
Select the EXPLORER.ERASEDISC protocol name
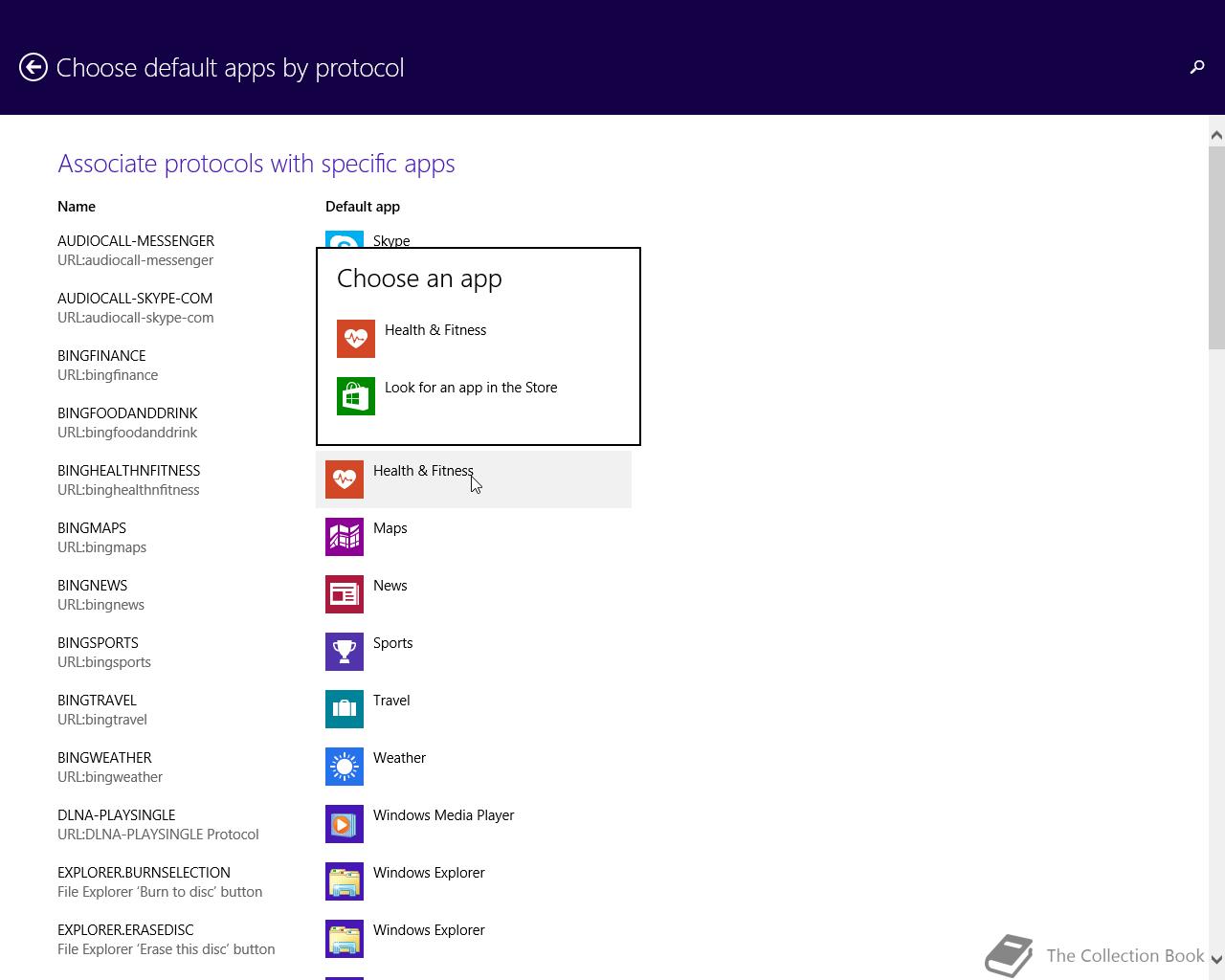click(x=125, y=930)
